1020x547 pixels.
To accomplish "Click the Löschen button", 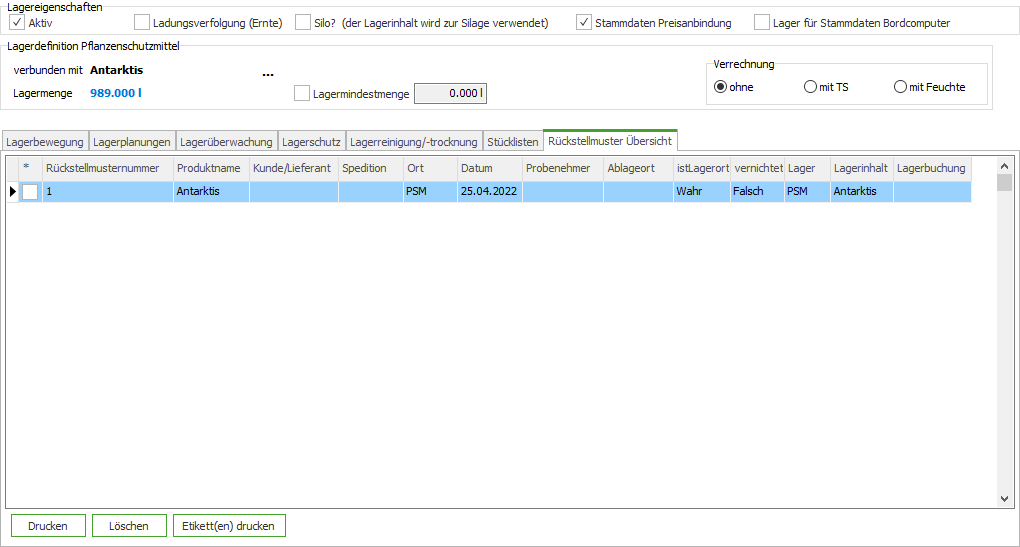I will tap(129, 526).
